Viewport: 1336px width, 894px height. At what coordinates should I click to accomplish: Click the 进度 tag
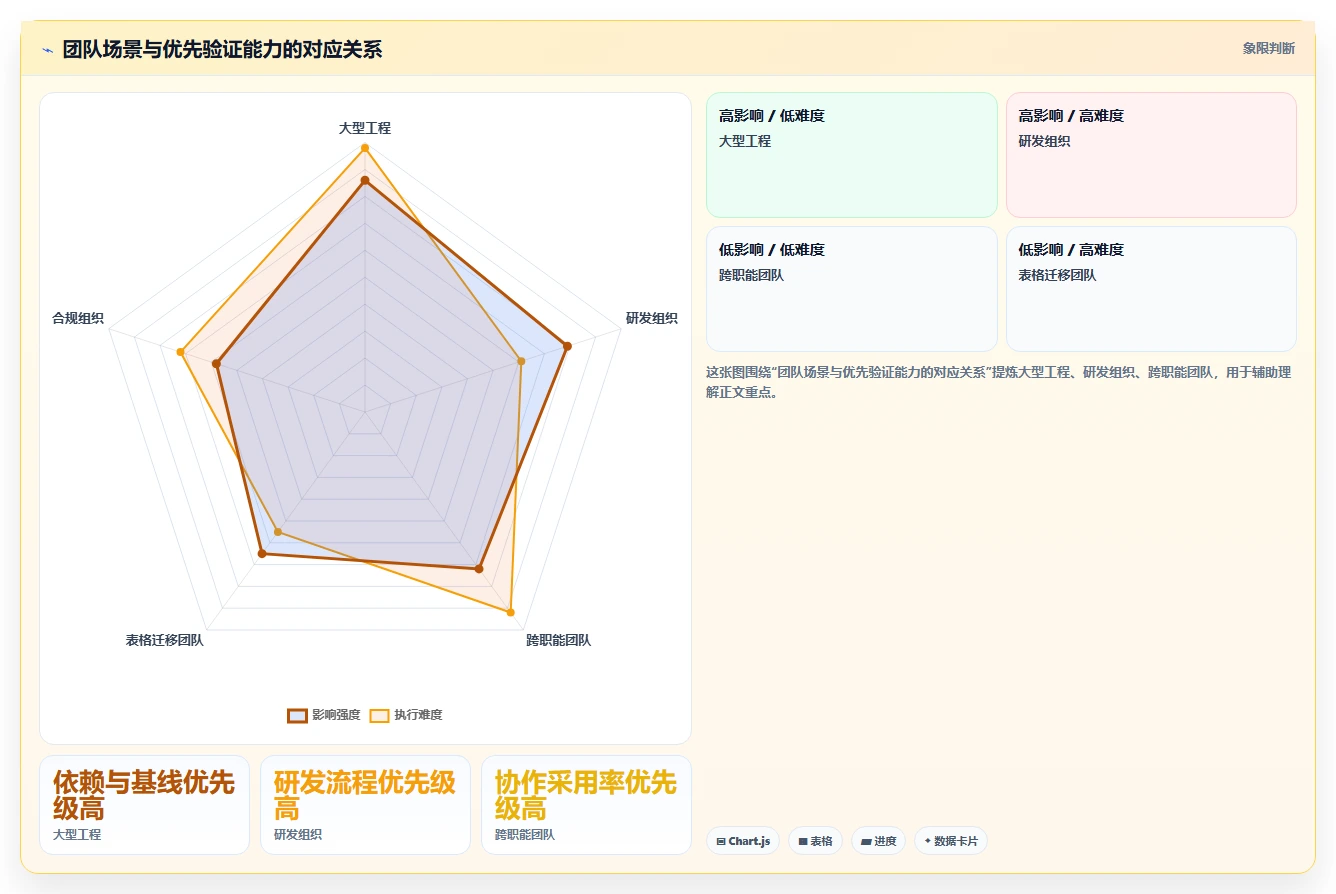point(879,841)
